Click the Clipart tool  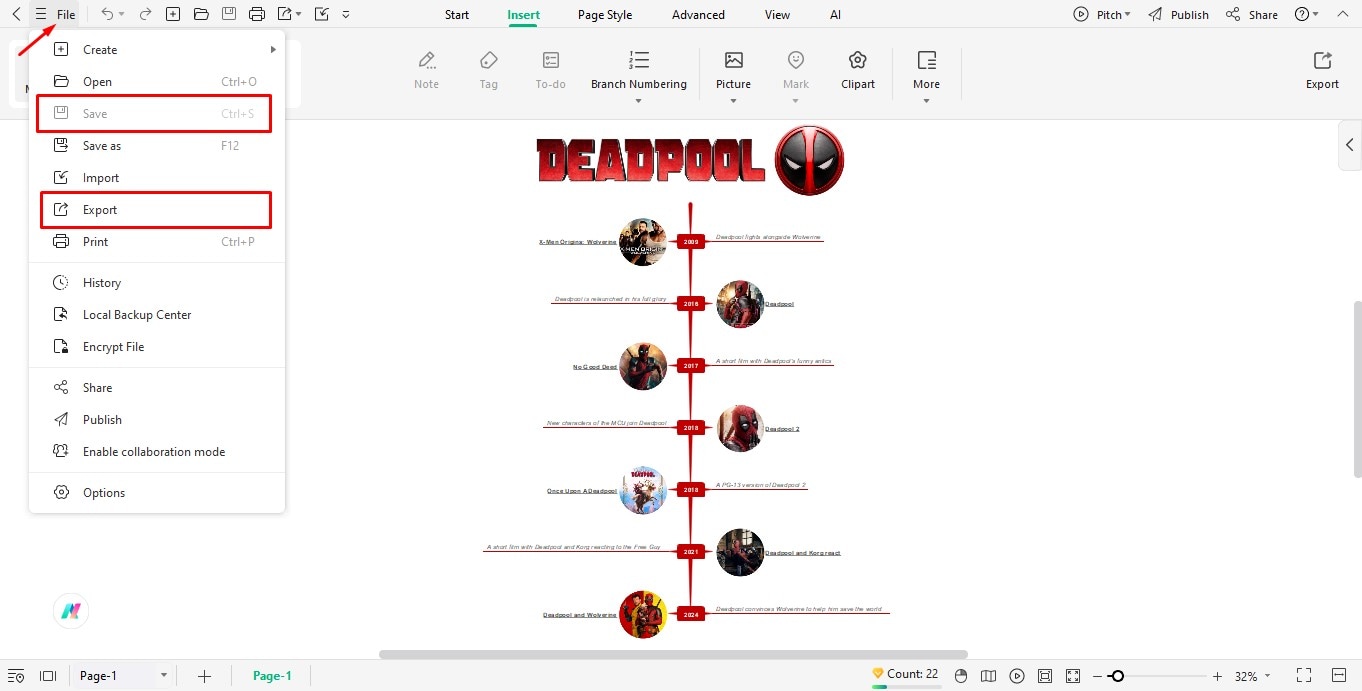click(x=858, y=70)
